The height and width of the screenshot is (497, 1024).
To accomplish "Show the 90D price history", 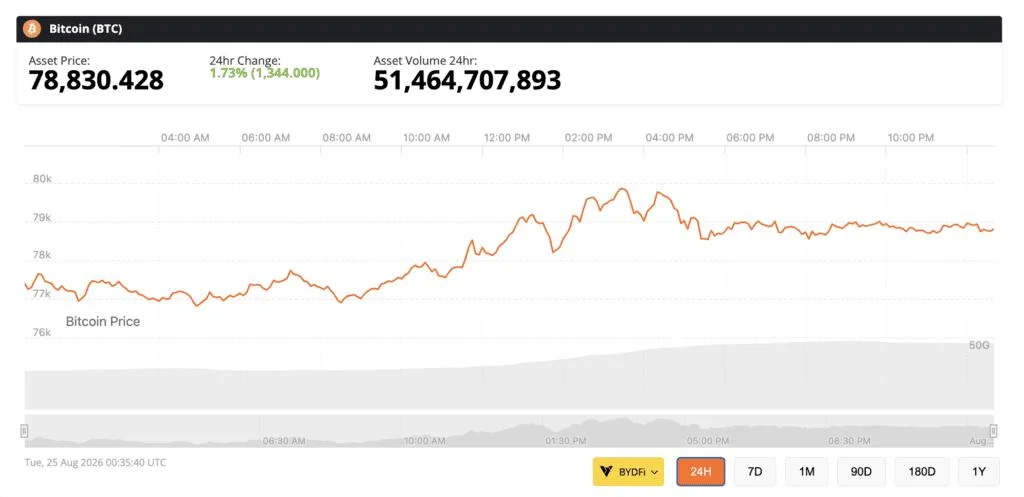I will tap(861, 472).
